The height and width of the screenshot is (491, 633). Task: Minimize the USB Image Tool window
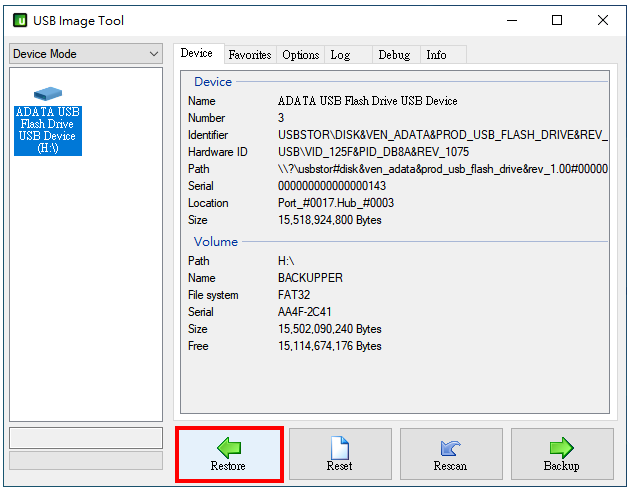pyautogui.click(x=512, y=20)
